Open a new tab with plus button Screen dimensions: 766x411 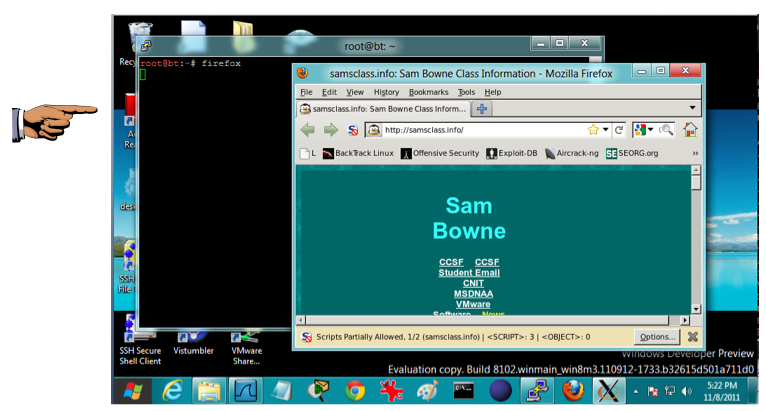tap(482, 109)
